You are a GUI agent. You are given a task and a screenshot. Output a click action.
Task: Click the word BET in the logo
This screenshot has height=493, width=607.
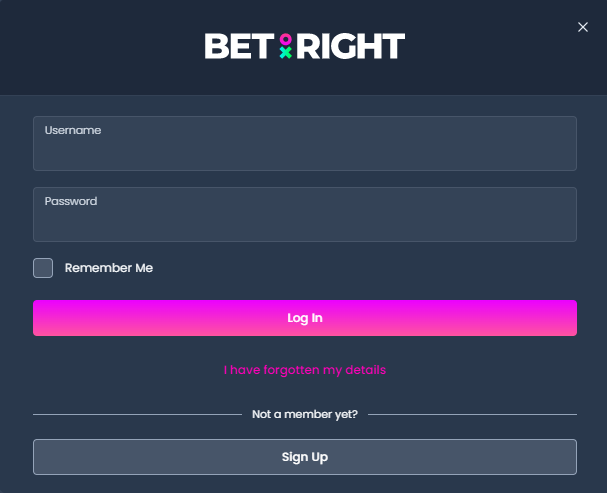[239, 46]
